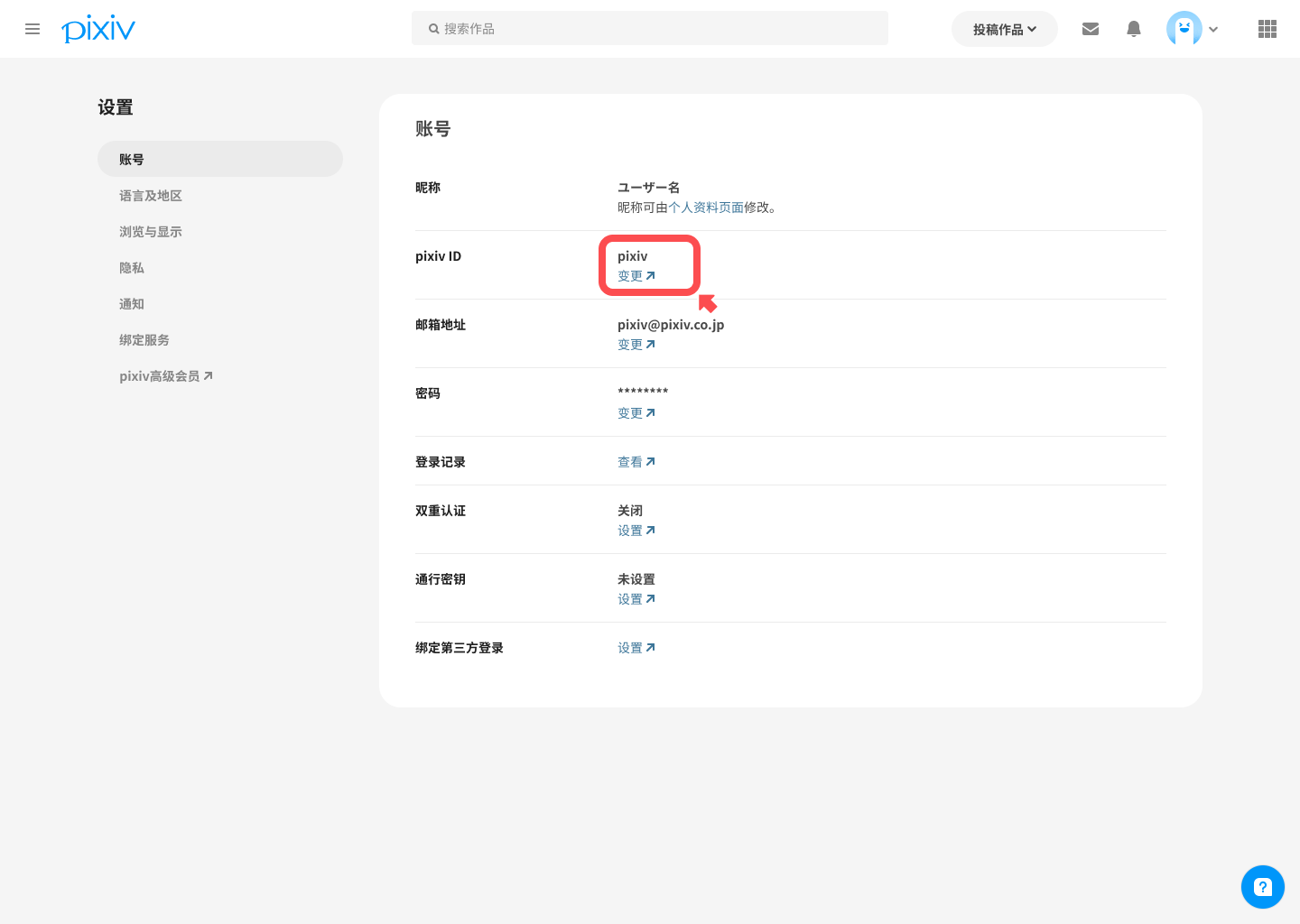This screenshot has width=1300, height=924.
Task: Click 设置 link for 双重认证
Action: (x=636, y=531)
